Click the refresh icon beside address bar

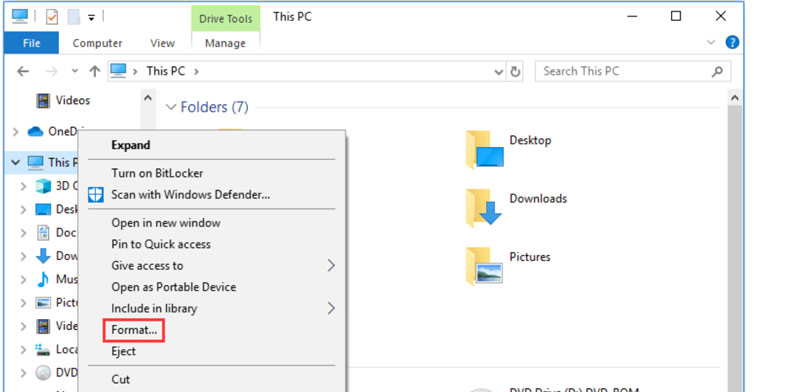[x=515, y=71]
